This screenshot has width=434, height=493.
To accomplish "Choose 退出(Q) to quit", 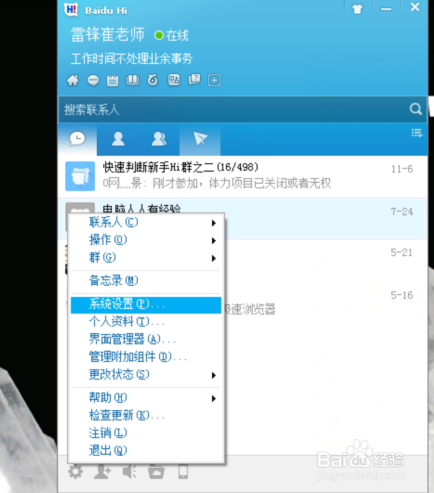I will (146, 451).
